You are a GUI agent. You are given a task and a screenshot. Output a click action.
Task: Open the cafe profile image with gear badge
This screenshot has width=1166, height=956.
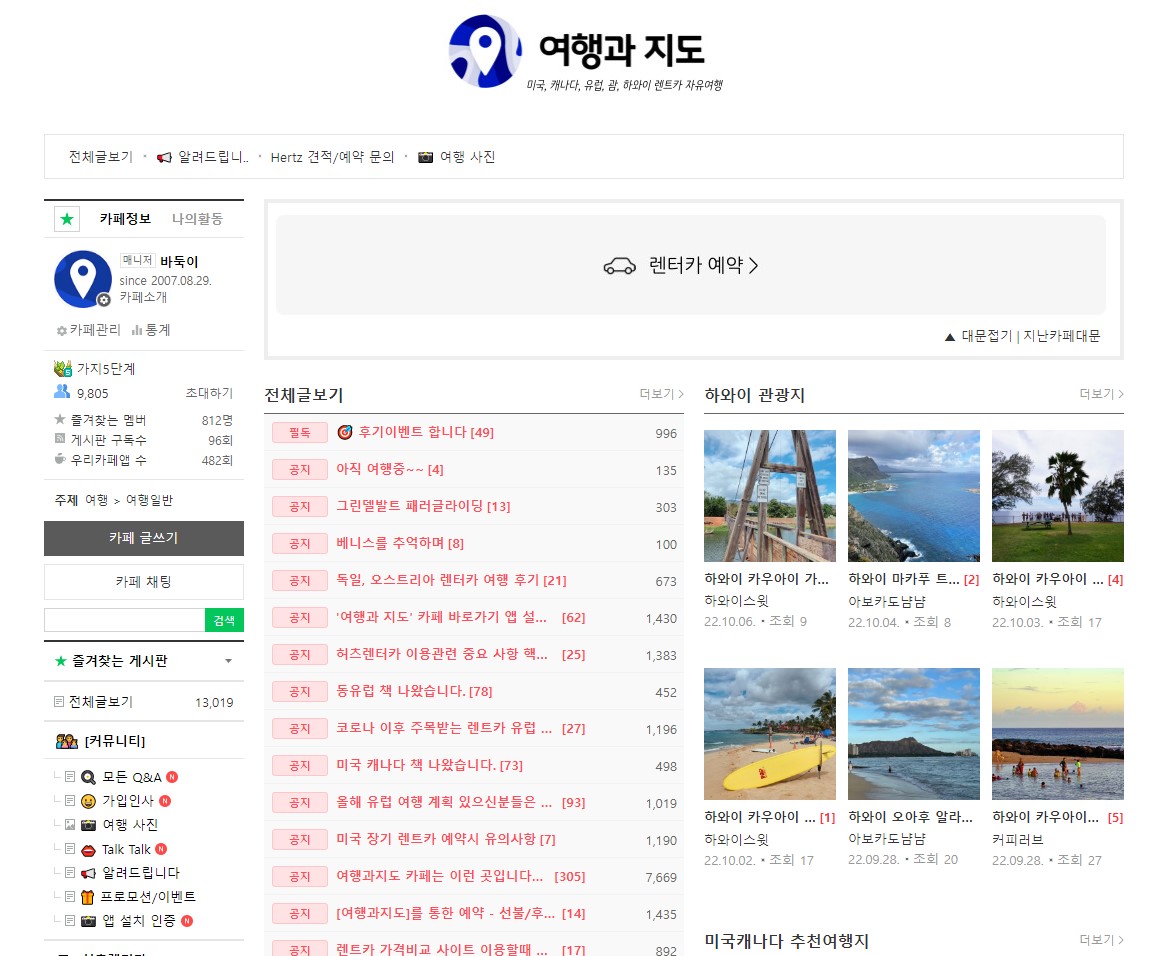coord(83,278)
